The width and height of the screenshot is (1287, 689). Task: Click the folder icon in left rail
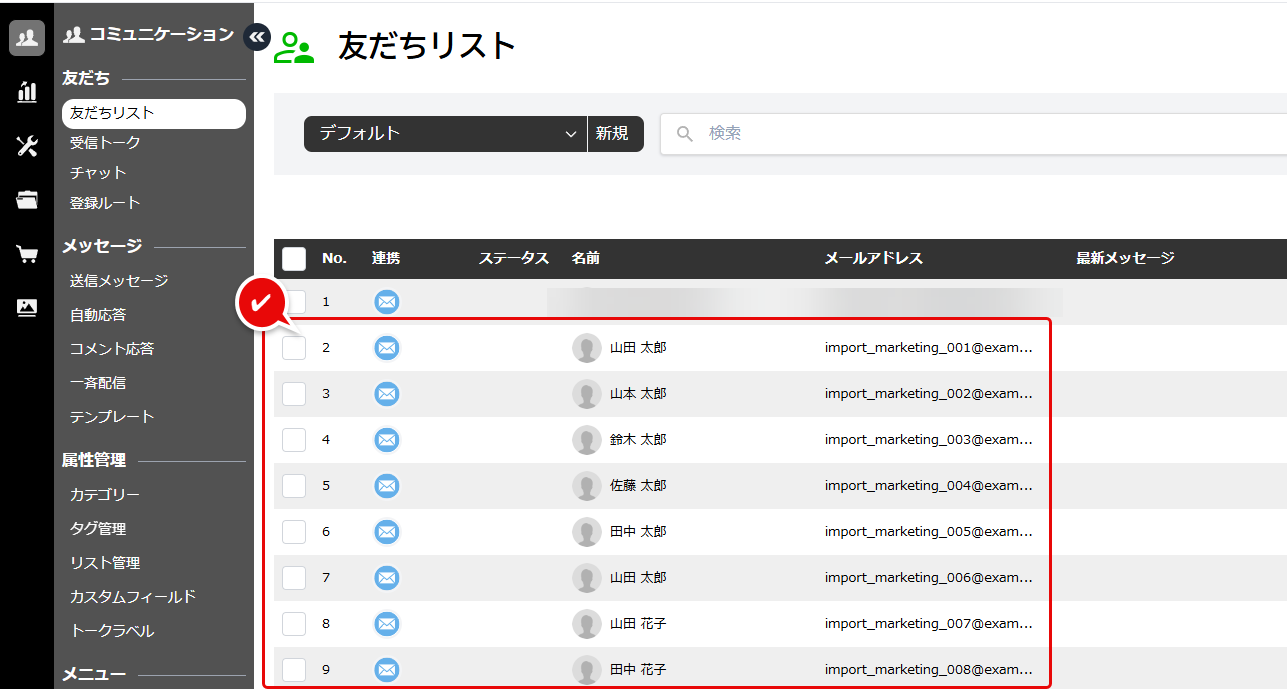click(27, 200)
